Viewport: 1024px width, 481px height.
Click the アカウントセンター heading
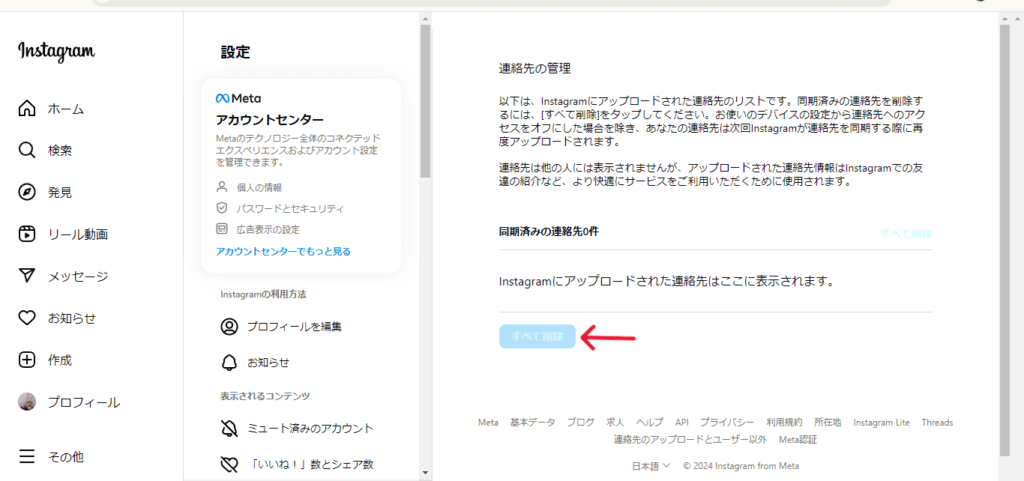(269, 121)
